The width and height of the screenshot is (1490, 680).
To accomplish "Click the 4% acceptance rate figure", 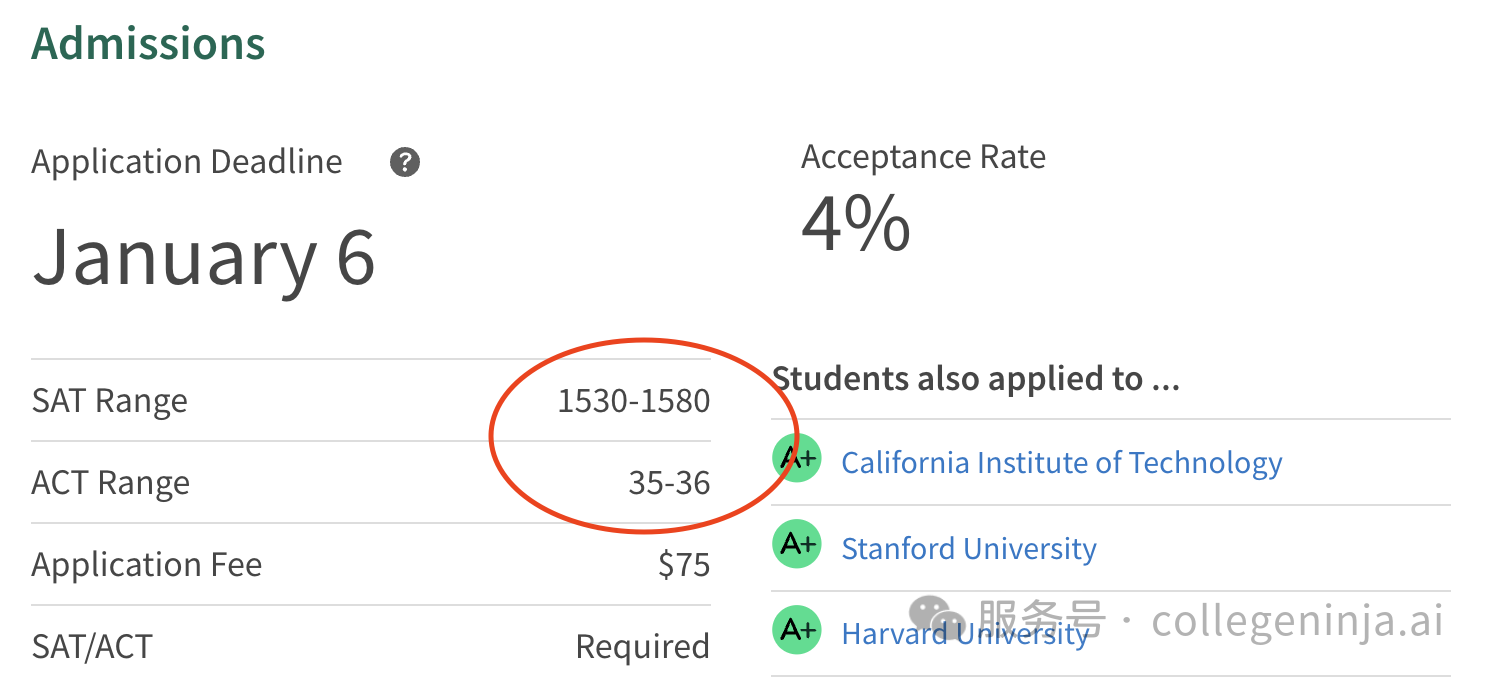I will pyautogui.click(x=856, y=223).
